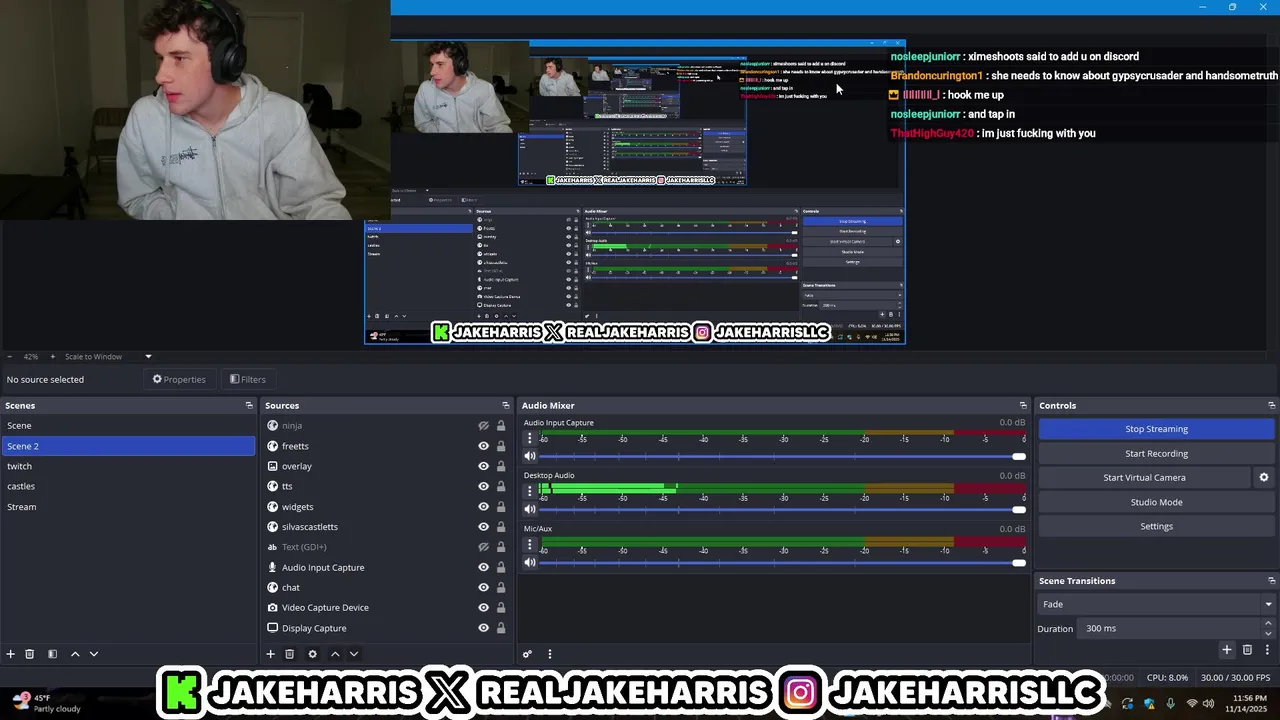The height and width of the screenshot is (720, 1280).
Task: Undock the Scene Transitions panel
Action: [1271, 580]
